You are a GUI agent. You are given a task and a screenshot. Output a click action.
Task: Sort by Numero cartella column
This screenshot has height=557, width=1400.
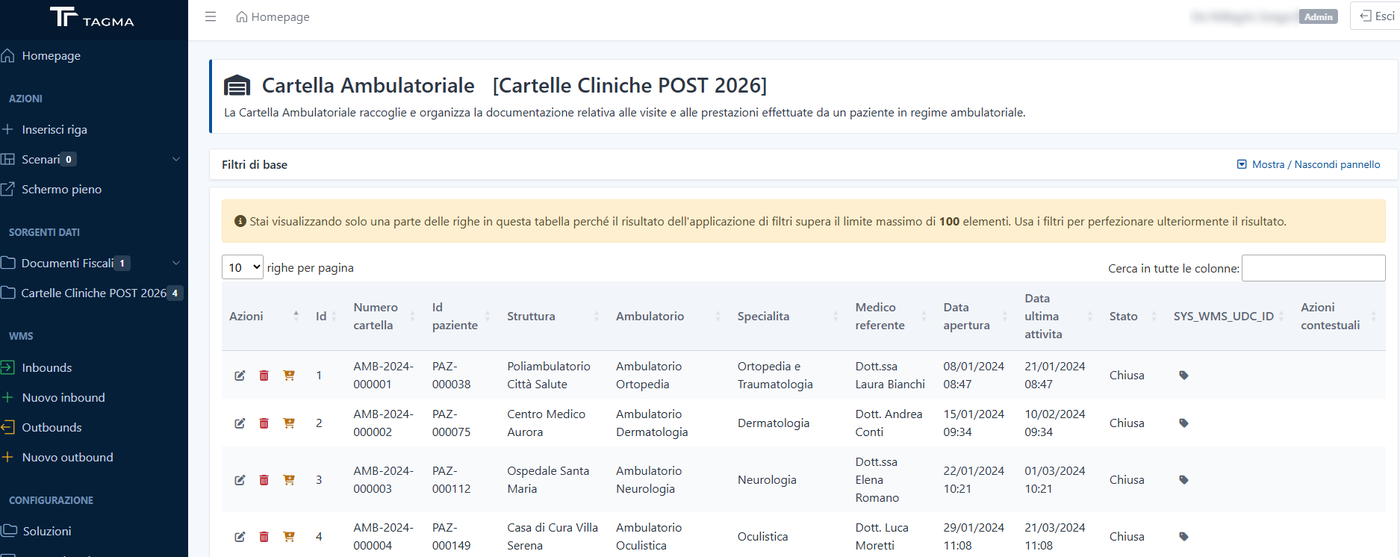click(384, 316)
